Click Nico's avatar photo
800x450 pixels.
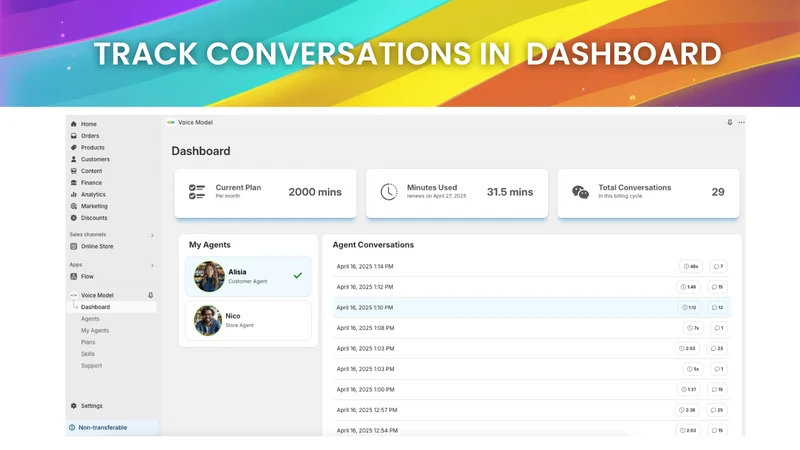[208, 320]
